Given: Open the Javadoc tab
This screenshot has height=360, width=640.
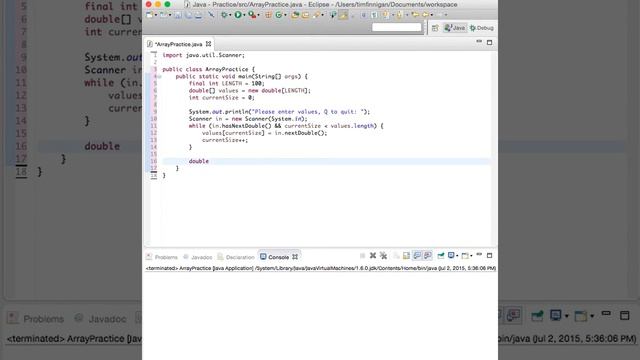Looking at the screenshot, I should pos(198,257).
